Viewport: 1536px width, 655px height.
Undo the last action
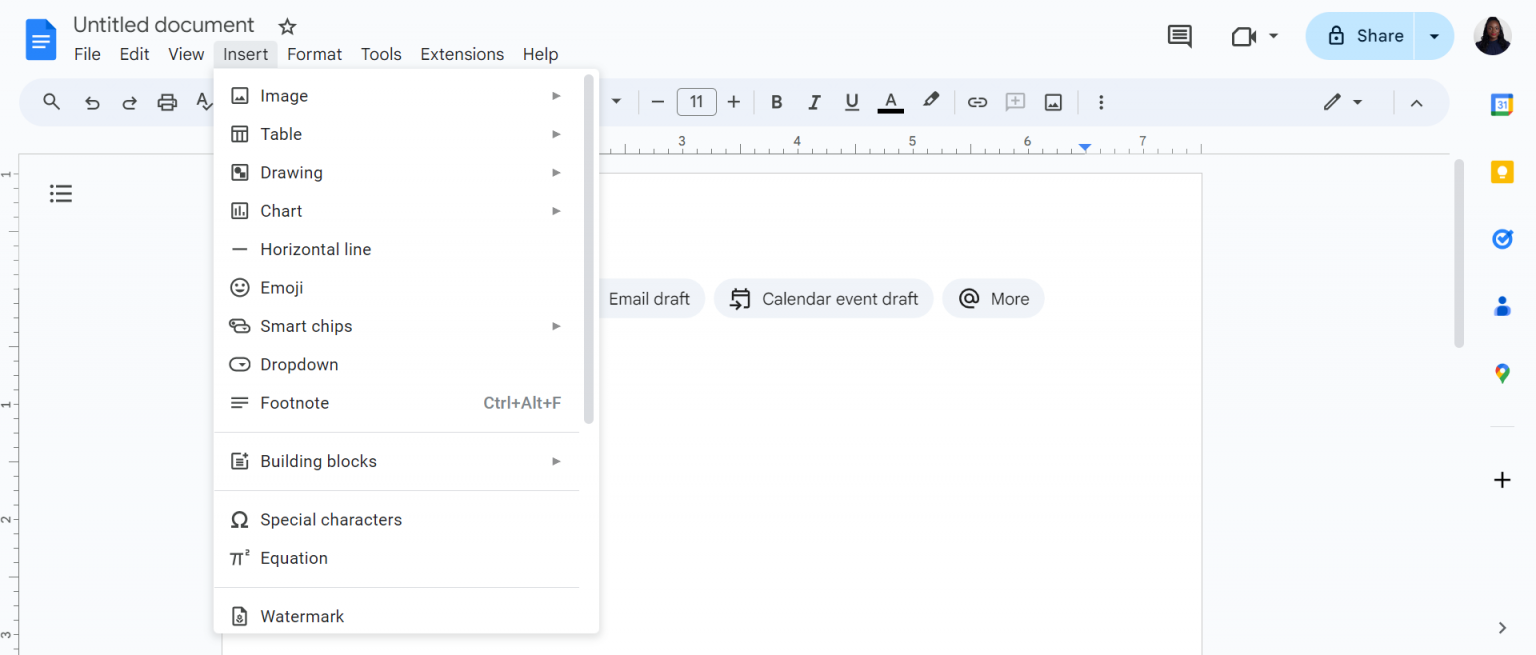pyautogui.click(x=92, y=101)
